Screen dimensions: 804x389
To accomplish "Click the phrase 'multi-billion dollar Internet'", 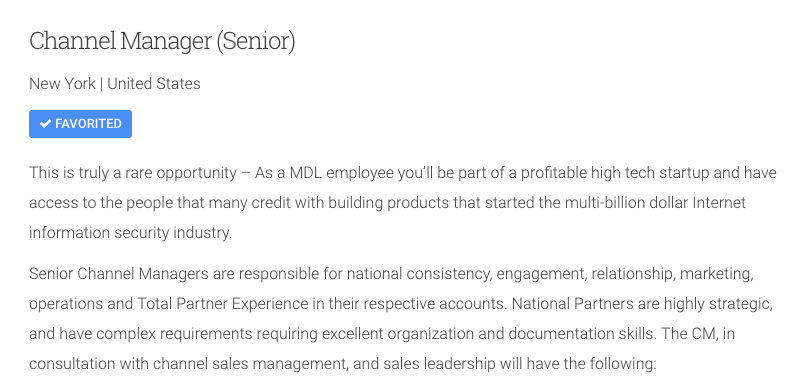I will (x=655, y=202).
